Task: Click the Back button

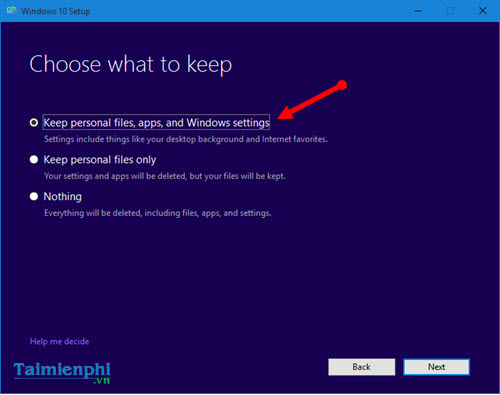Action: pyautogui.click(x=362, y=367)
